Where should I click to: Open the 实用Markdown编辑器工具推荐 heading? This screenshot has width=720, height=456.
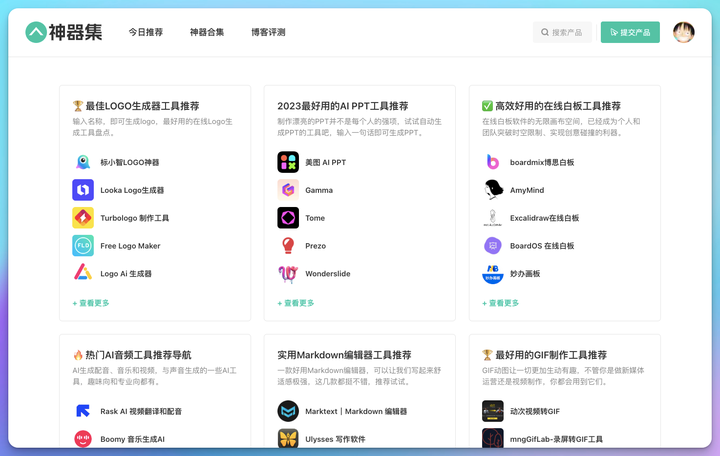click(344, 355)
